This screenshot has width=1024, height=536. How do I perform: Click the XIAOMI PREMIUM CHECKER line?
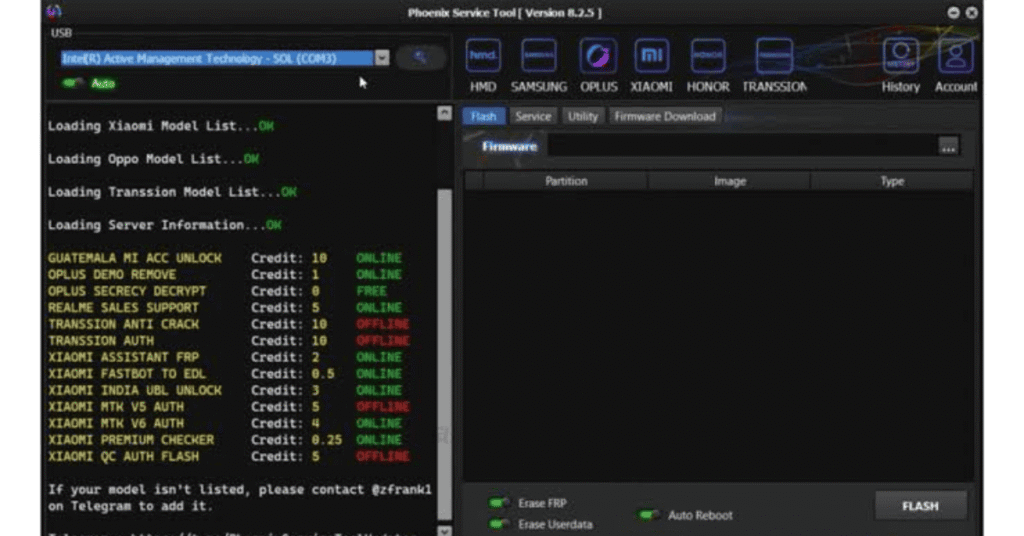coord(225,440)
